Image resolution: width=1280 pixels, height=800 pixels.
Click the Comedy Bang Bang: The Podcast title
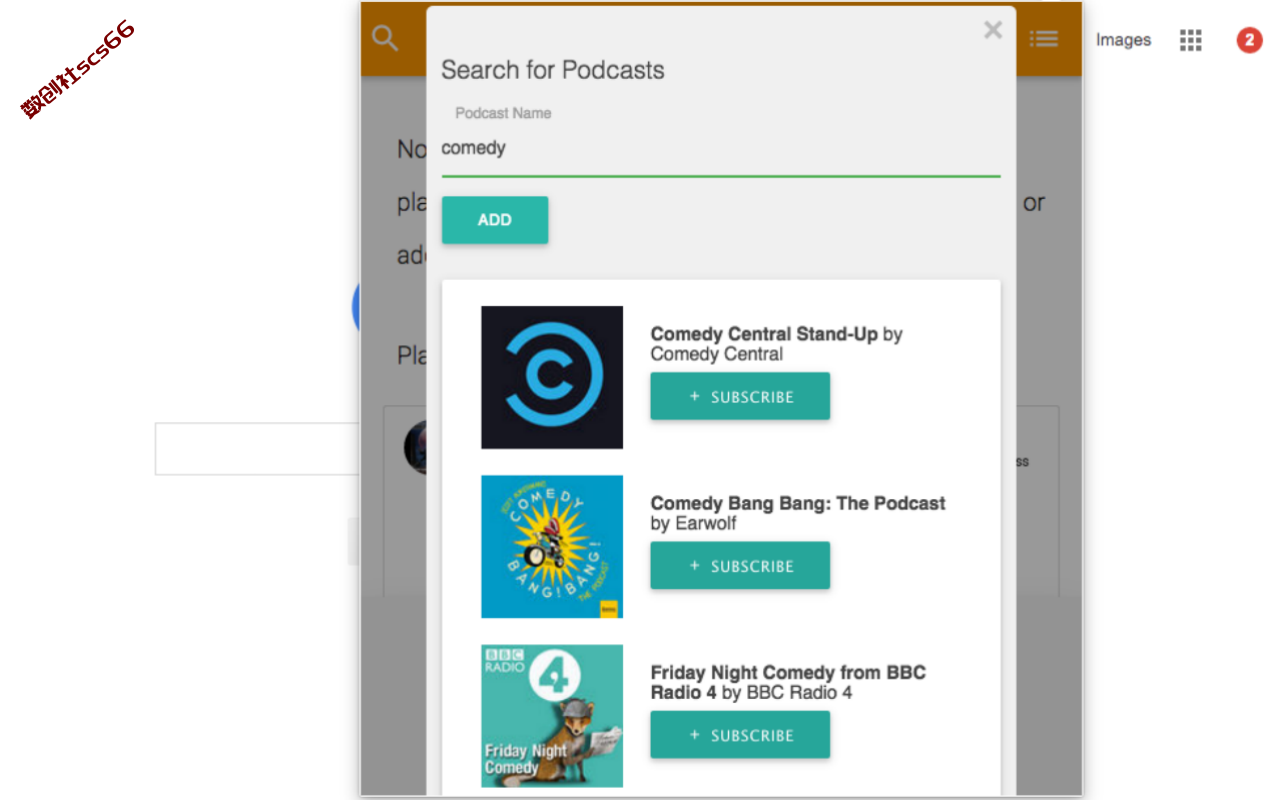[x=798, y=503]
